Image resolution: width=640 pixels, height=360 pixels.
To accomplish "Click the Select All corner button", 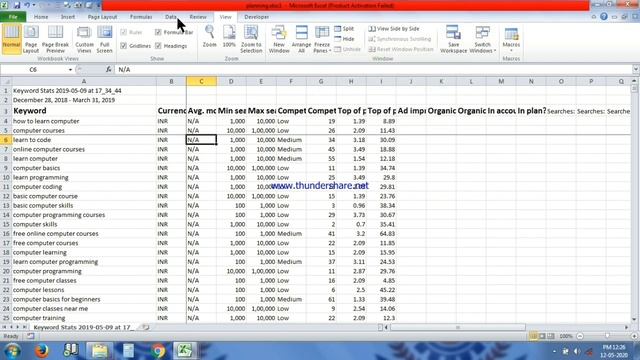I will pos(6,81).
